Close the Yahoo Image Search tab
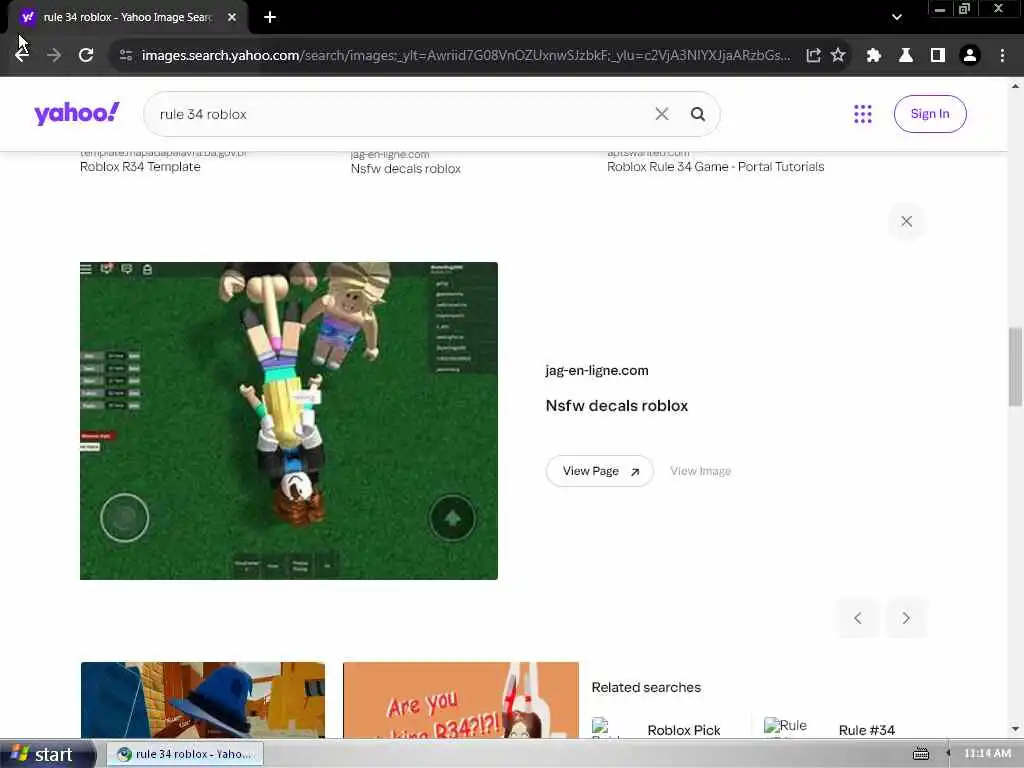Image resolution: width=1024 pixels, height=768 pixels. 232,18
